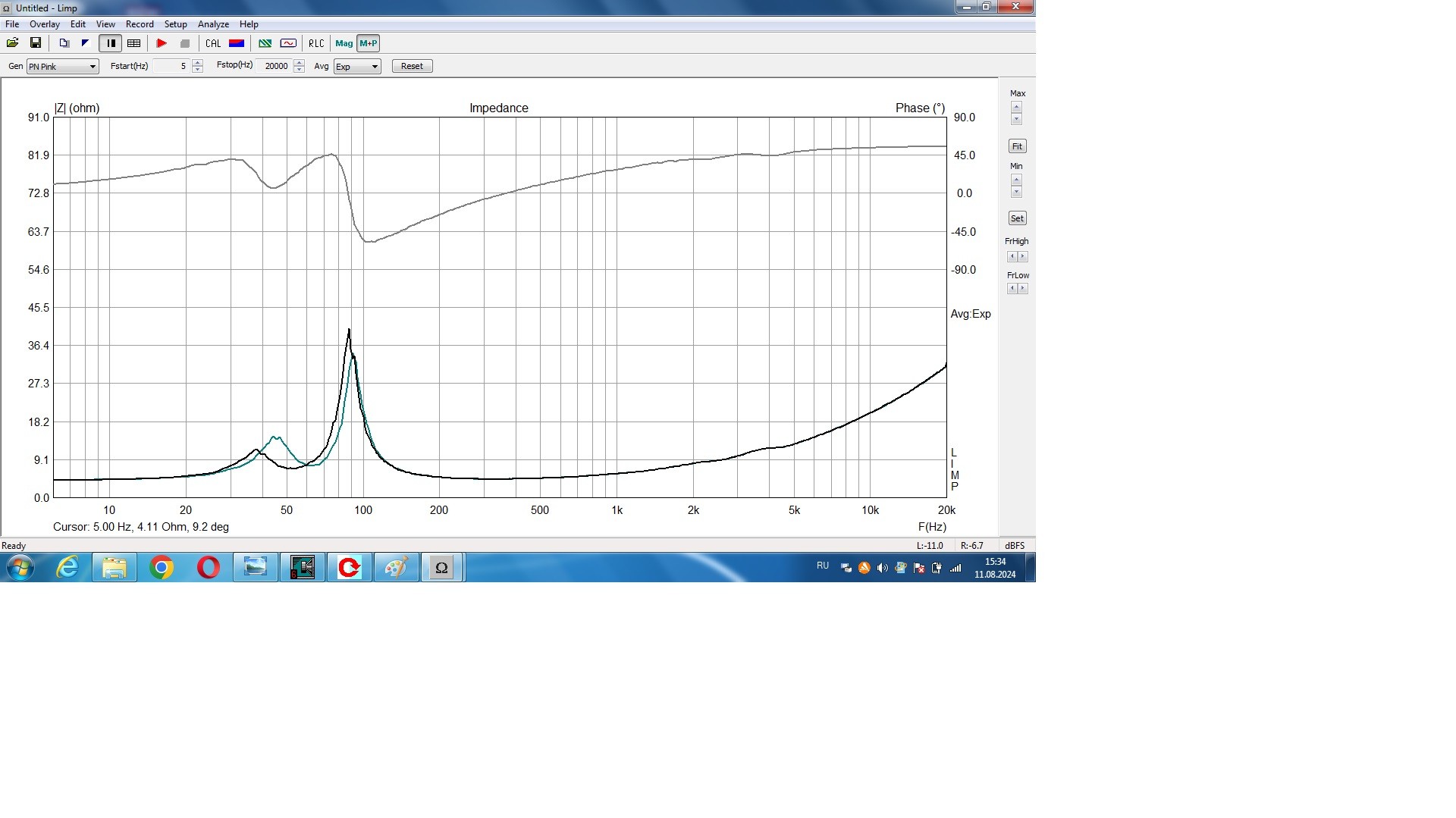This screenshot has height=818, width=1456.
Task: Increase Fstop frequency with up arrow
Action: (300, 63)
